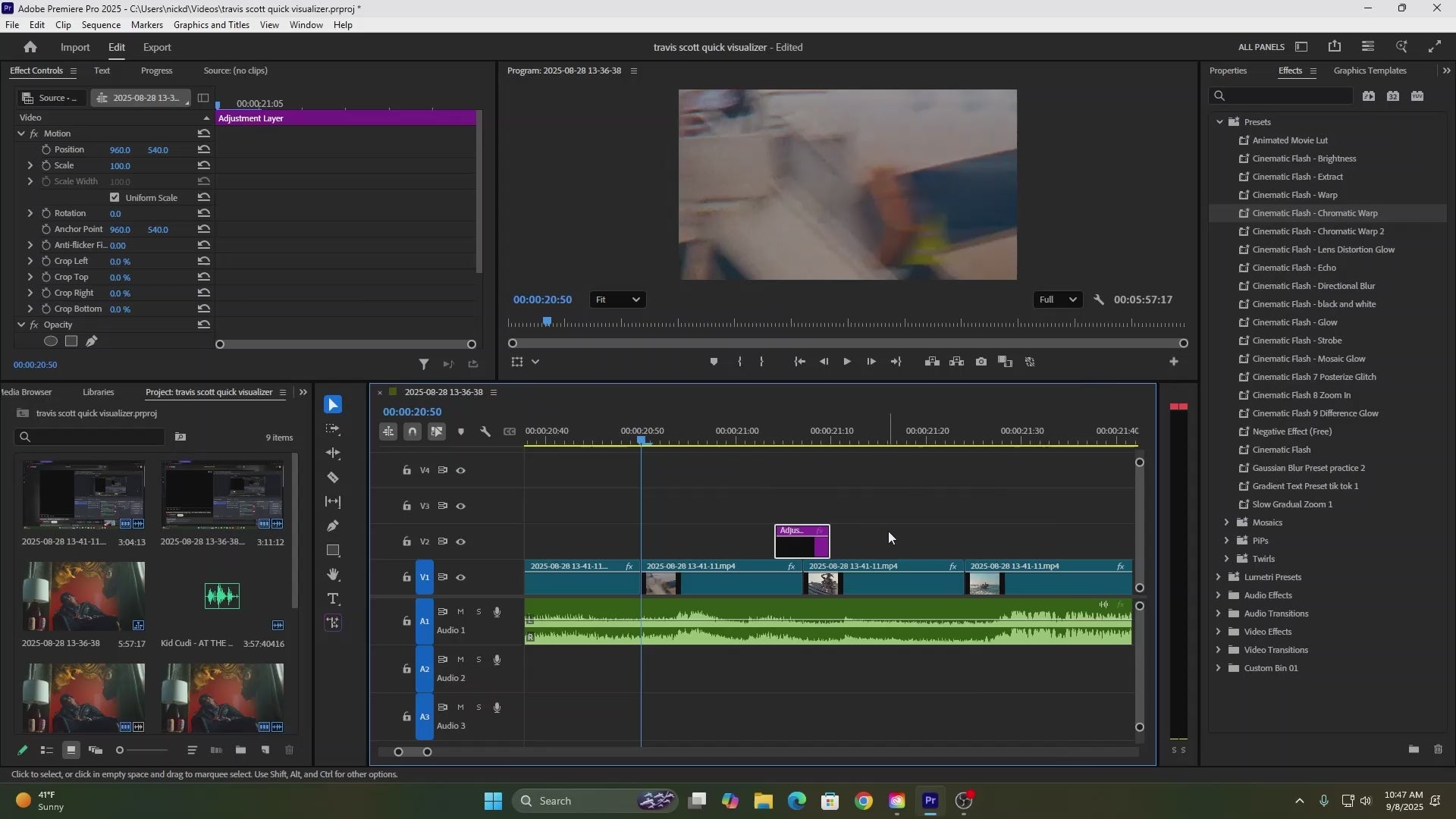Click the Add Marker button in Program monitor
The height and width of the screenshot is (819, 1456).
(714, 362)
